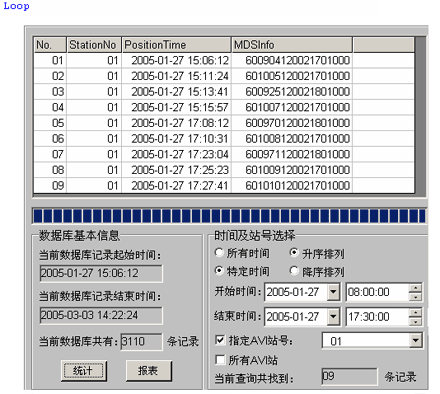Sort by the PositionTime column header
Image resolution: width=440 pixels, height=394 pixels.
(x=176, y=45)
